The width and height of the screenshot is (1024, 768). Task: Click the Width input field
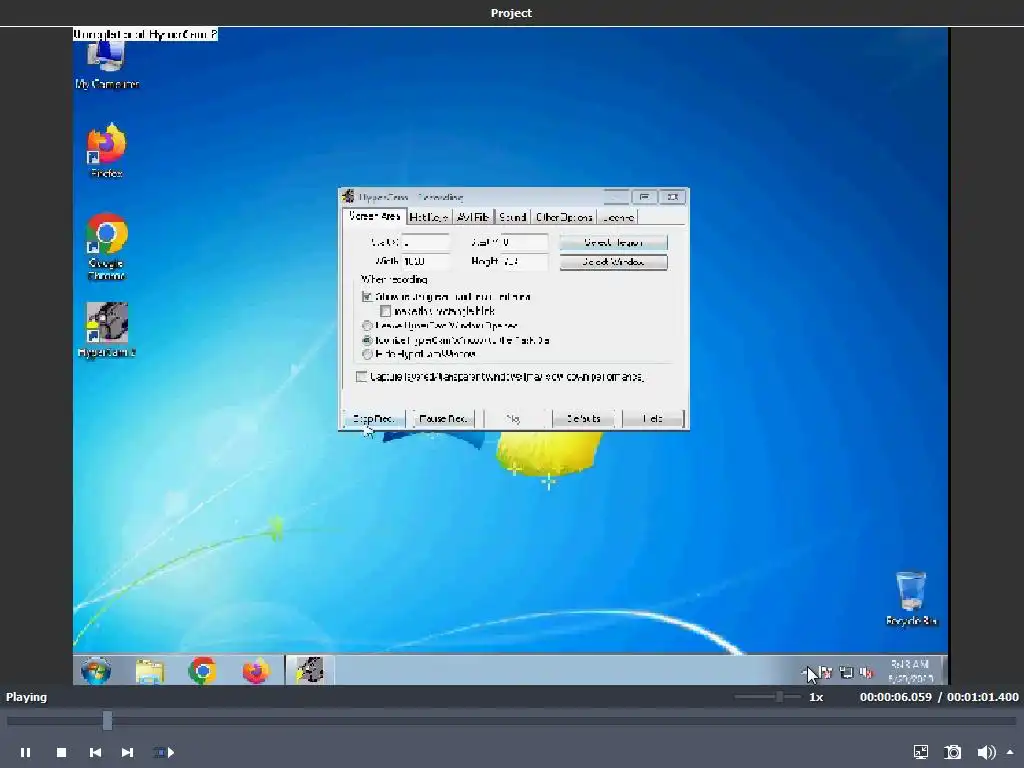tap(425, 261)
